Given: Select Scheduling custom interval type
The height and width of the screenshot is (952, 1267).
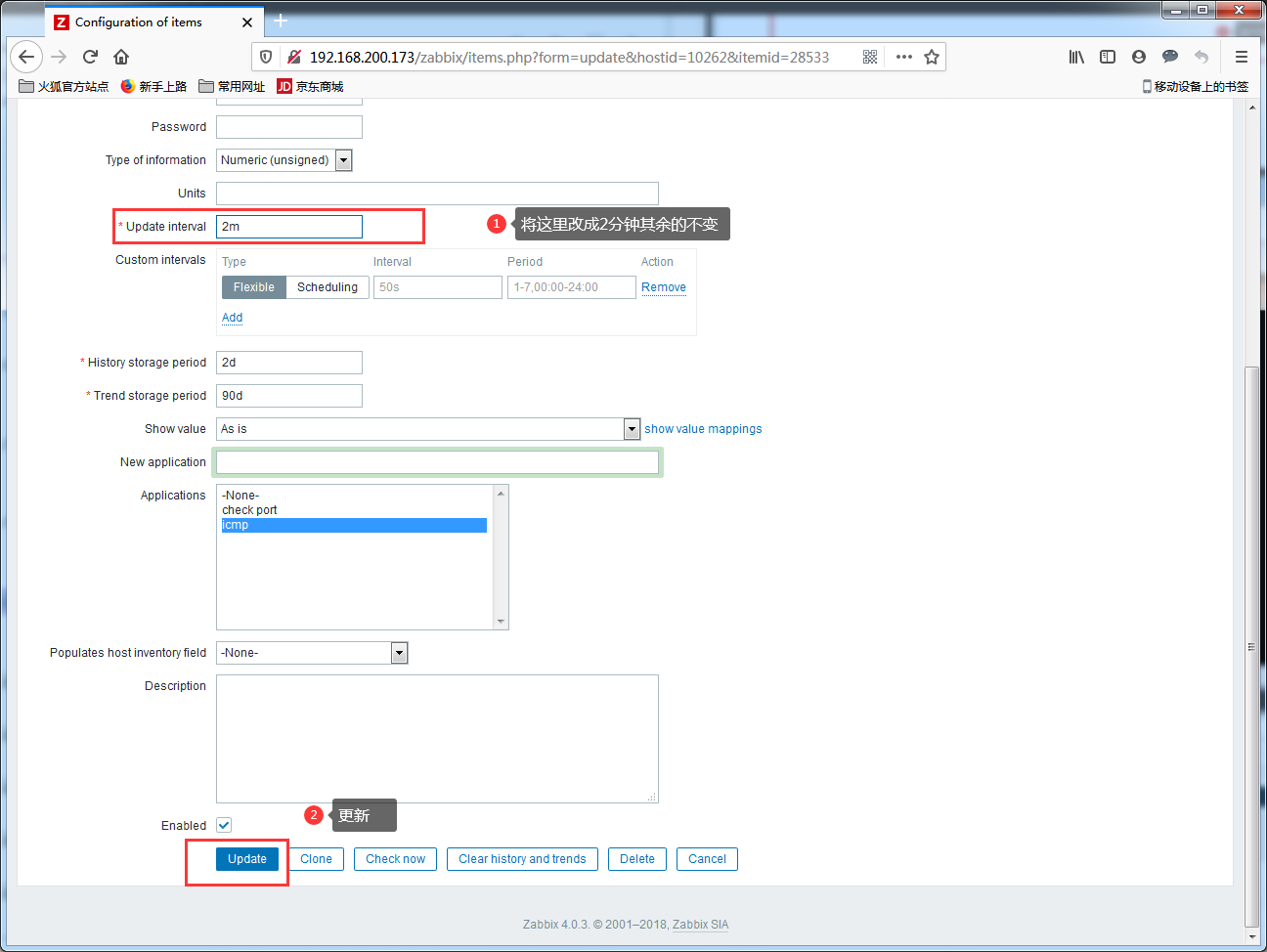Looking at the screenshot, I should point(328,287).
